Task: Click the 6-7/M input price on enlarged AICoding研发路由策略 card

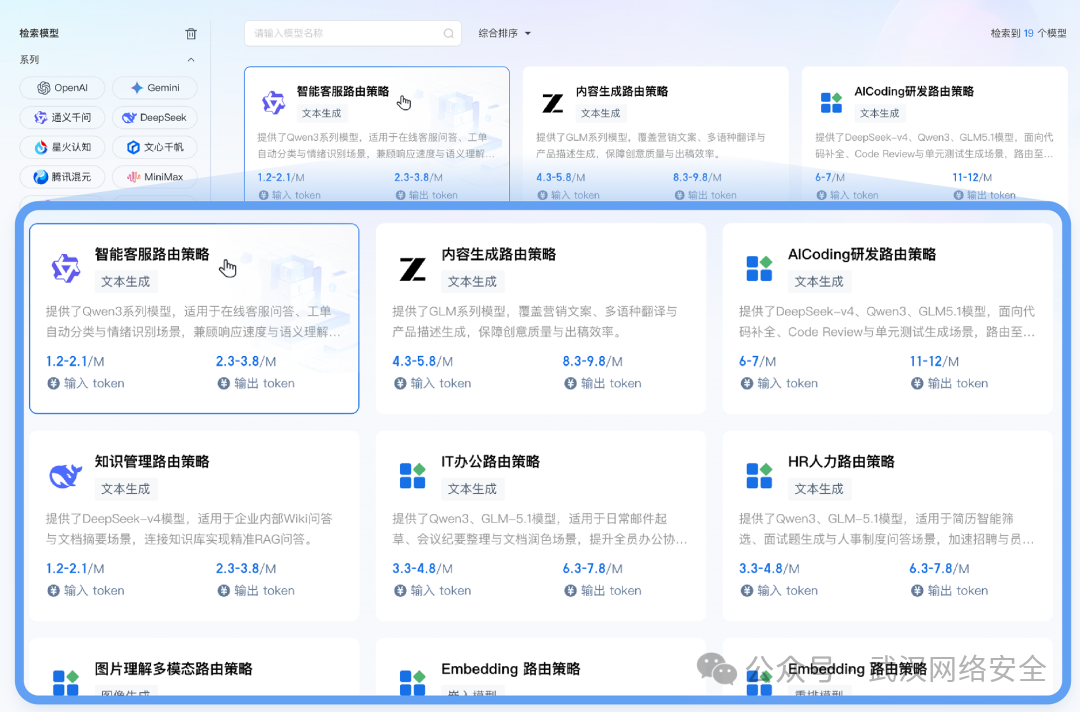Action: [x=757, y=361]
